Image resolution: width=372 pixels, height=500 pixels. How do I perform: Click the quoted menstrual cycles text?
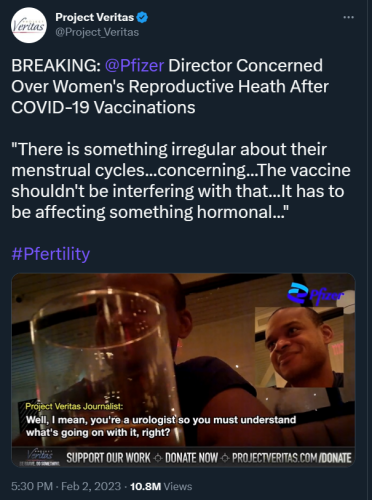pyautogui.click(x=181, y=180)
